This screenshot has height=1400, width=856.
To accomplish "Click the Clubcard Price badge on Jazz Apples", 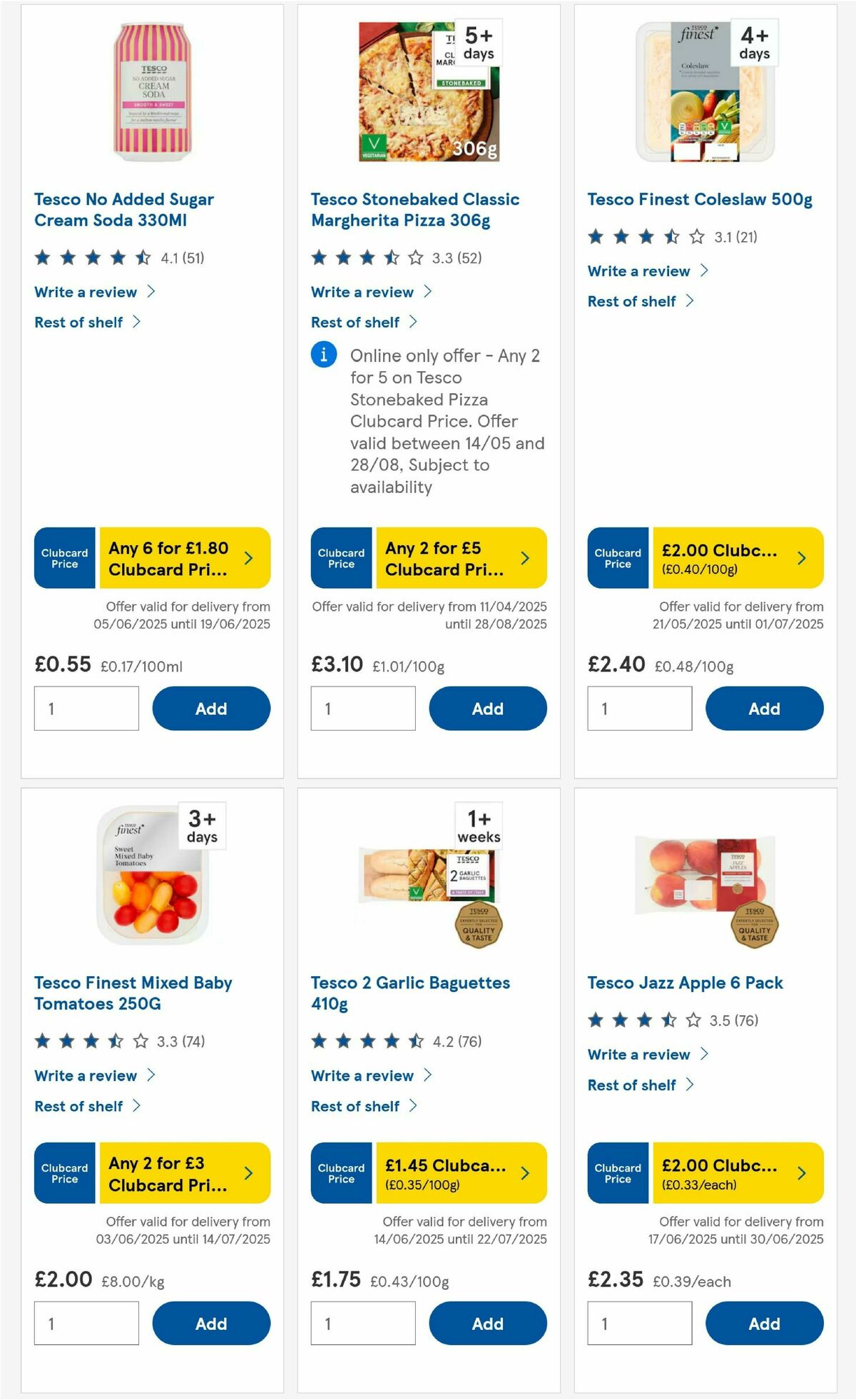I will [x=618, y=1173].
